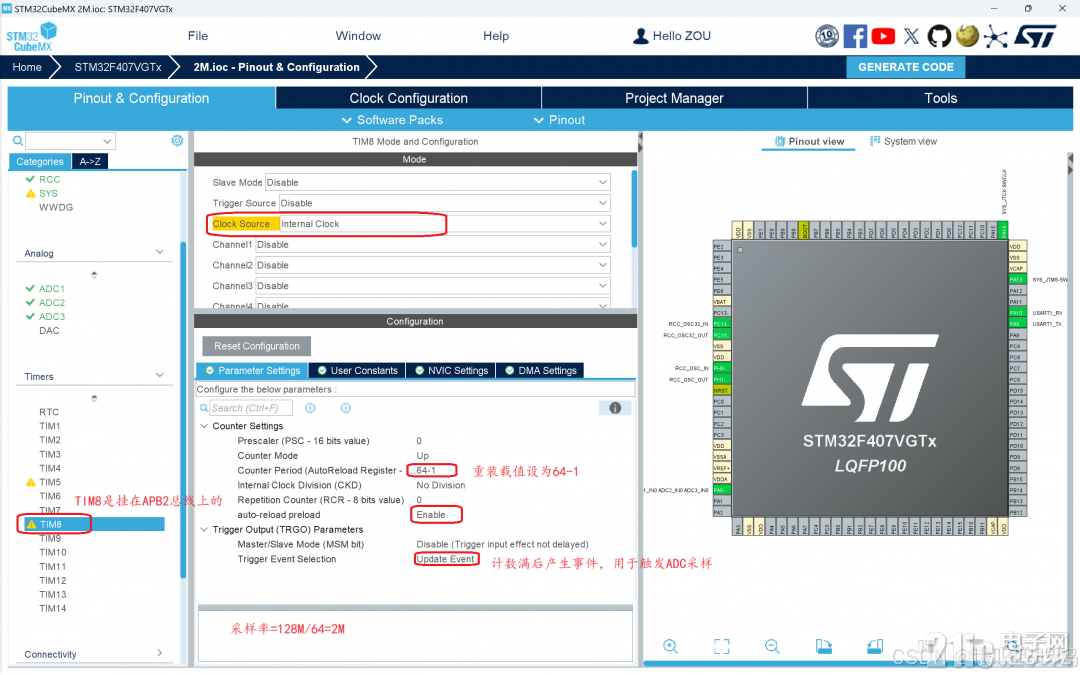Expand the Connectivity category
The width and height of the screenshot is (1080, 675).
coord(160,653)
